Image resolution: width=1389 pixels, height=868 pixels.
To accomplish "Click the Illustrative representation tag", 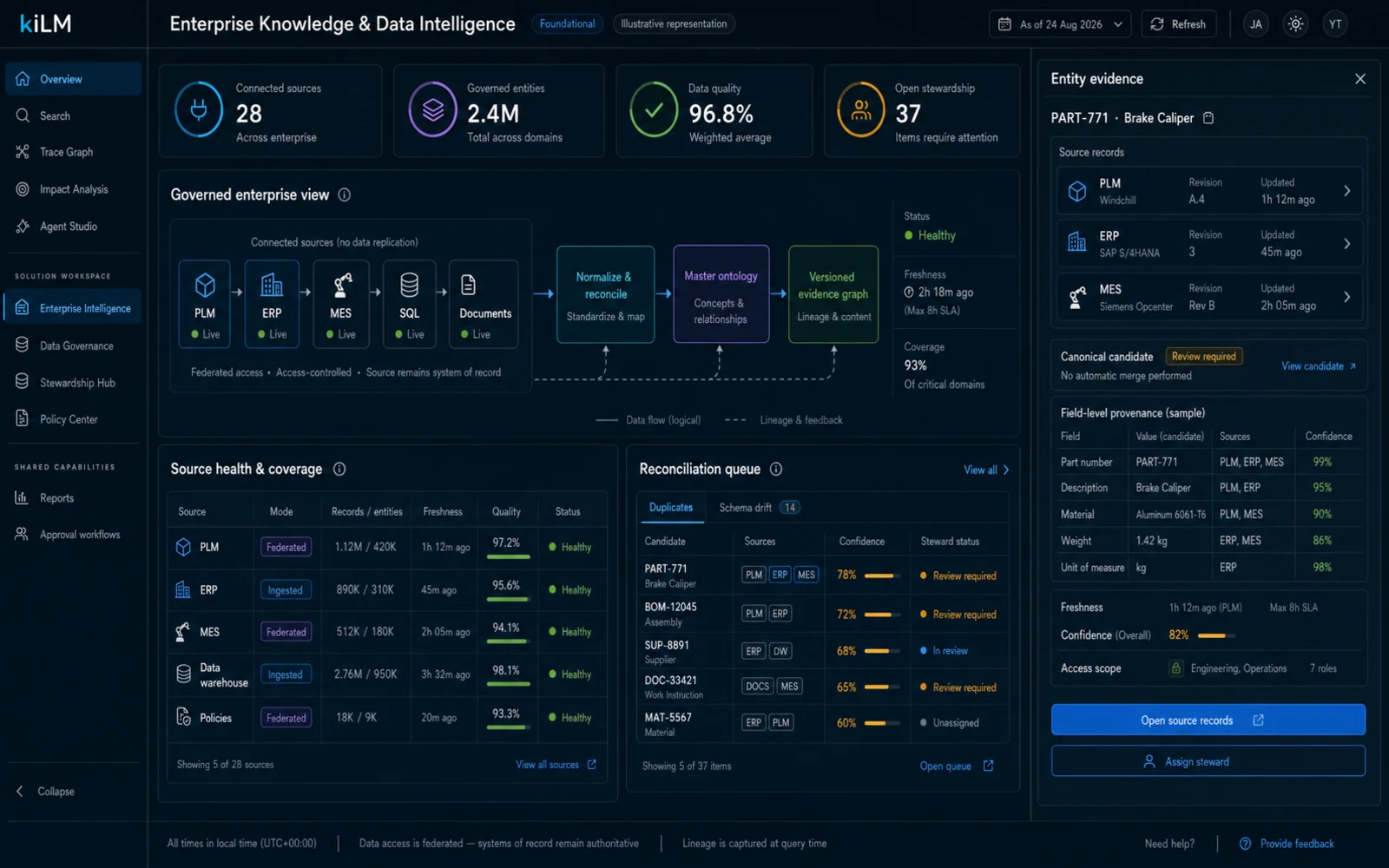I will point(674,24).
